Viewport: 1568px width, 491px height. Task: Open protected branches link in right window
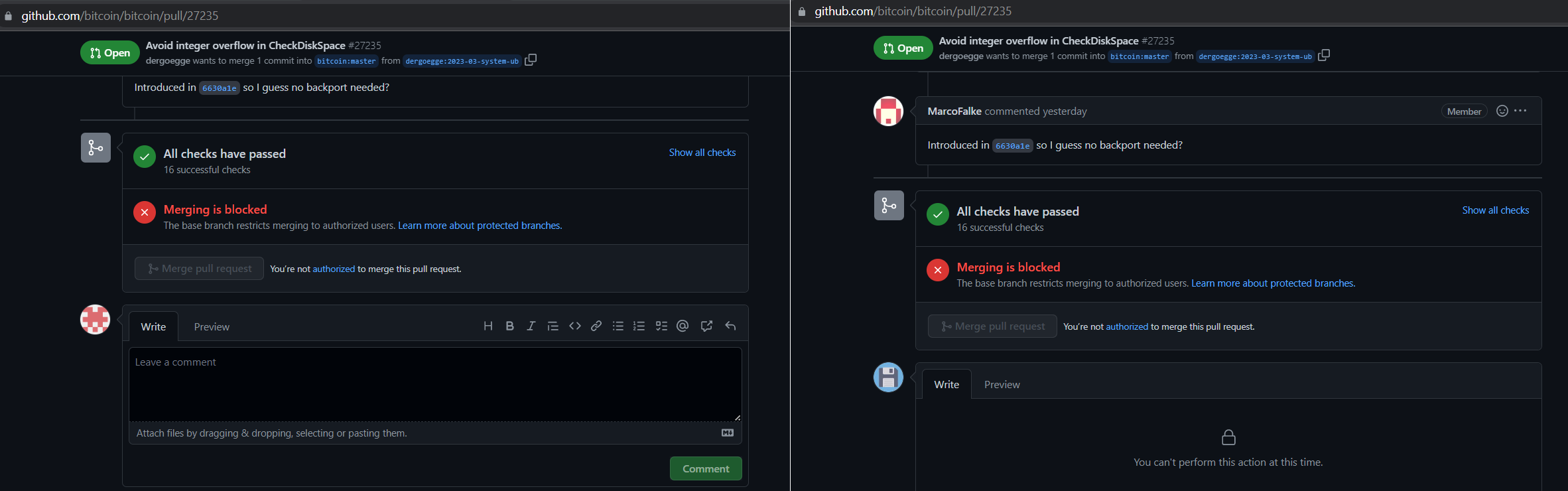pyautogui.click(x=1273, y=283)
